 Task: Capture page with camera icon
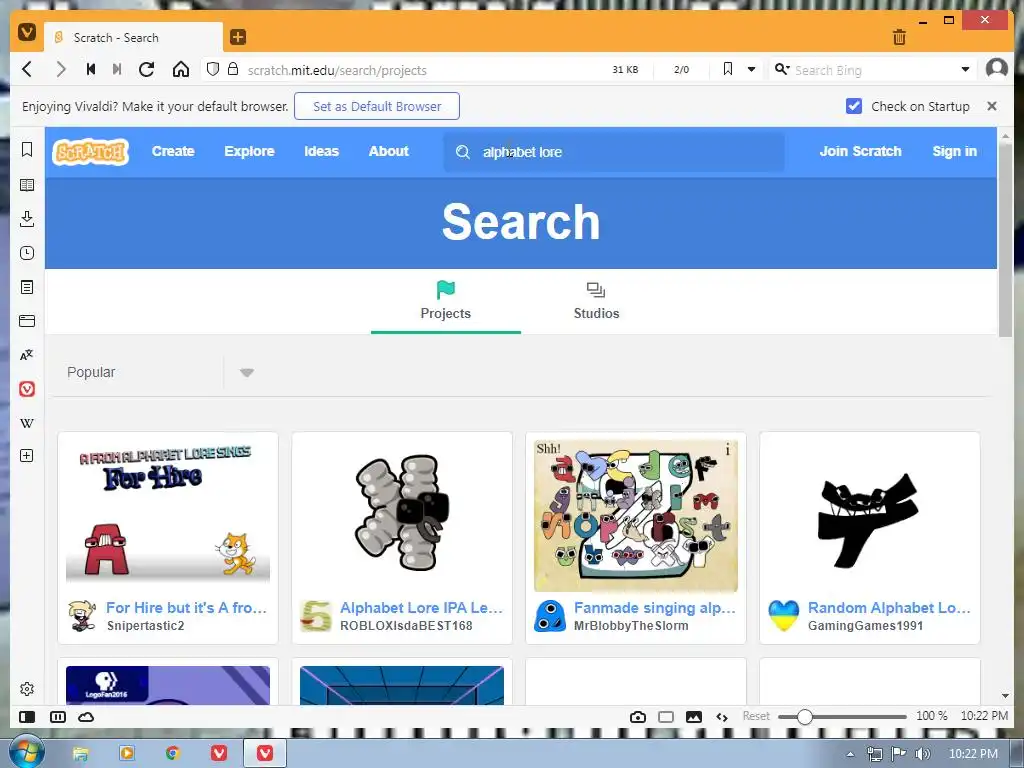(x=638, y=717)
